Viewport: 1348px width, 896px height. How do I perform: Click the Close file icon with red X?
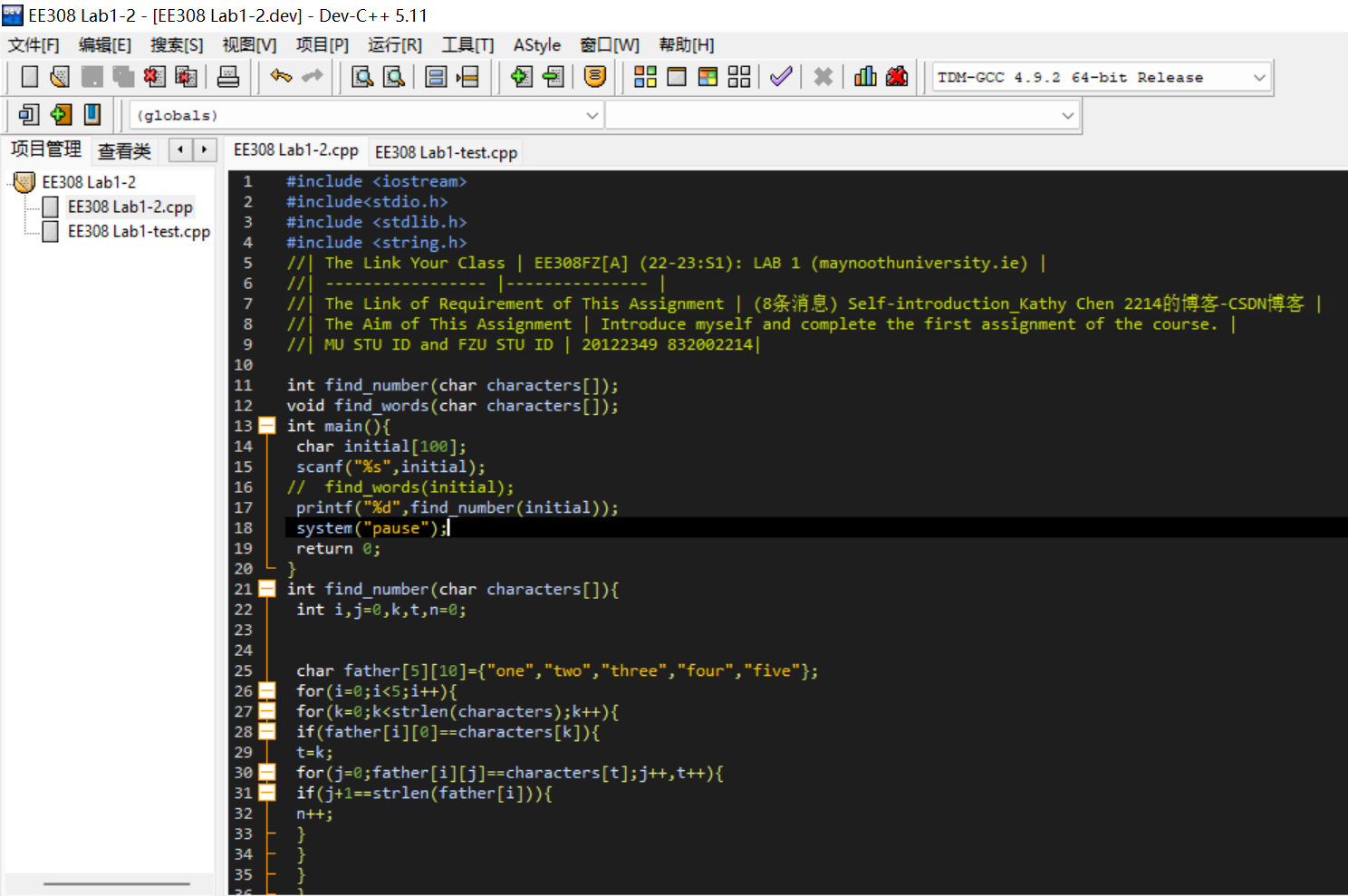click(x=154, y=77)
